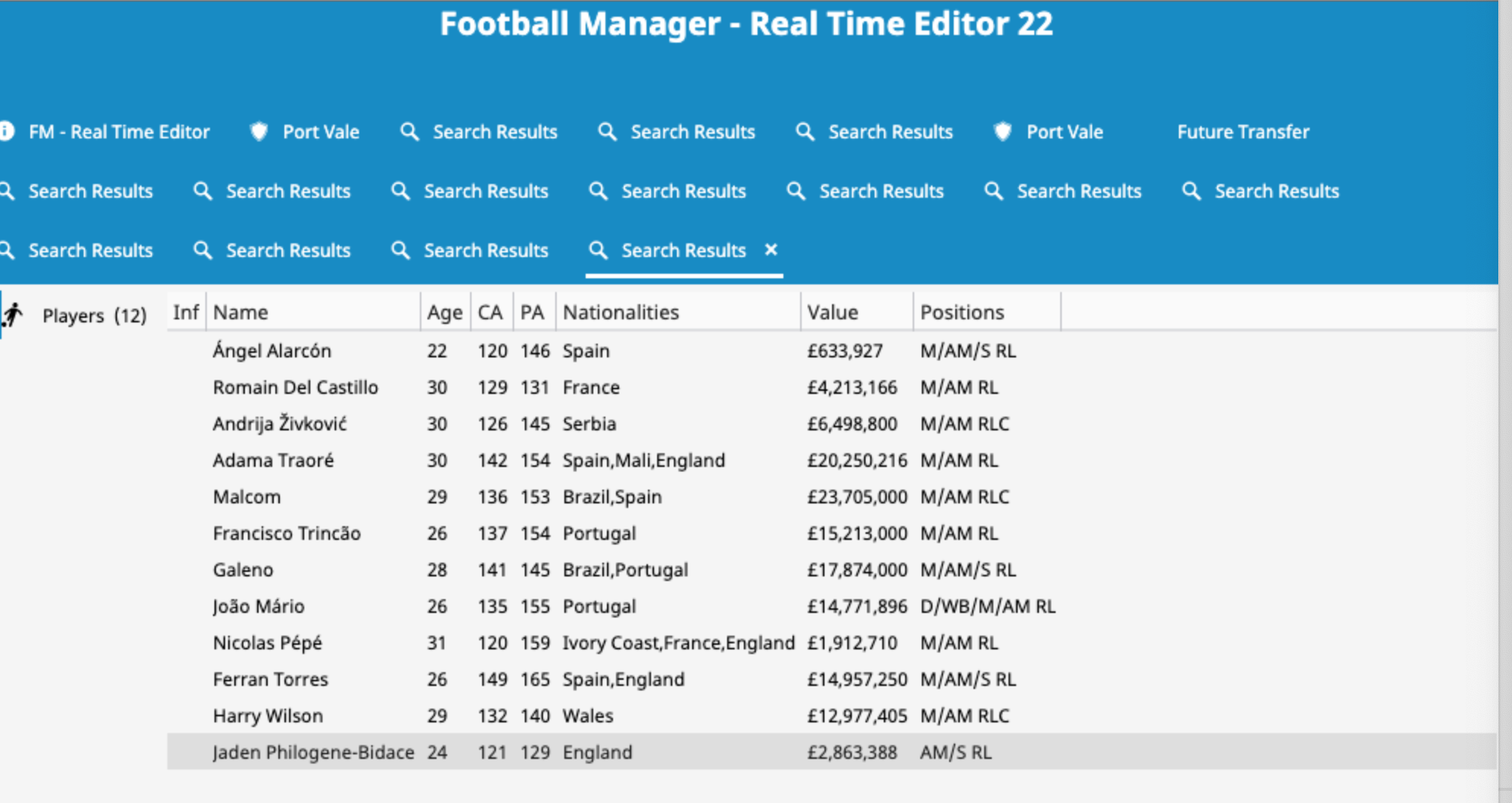1512x803 pixels.
Task: Sort by the Value column header
Action: click(x=832, y=313)
